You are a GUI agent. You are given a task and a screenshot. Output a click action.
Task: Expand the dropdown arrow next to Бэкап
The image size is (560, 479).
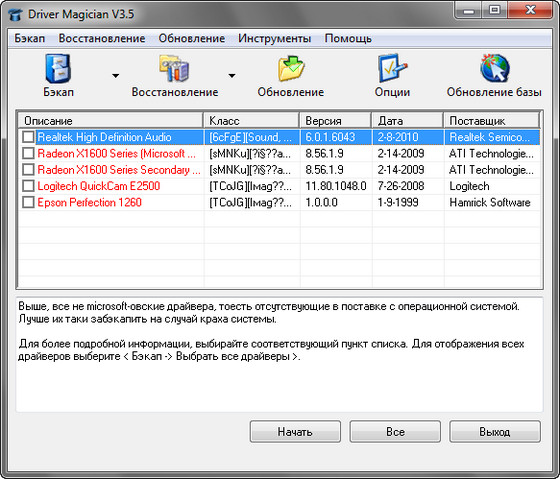click(x=115, y=76)
